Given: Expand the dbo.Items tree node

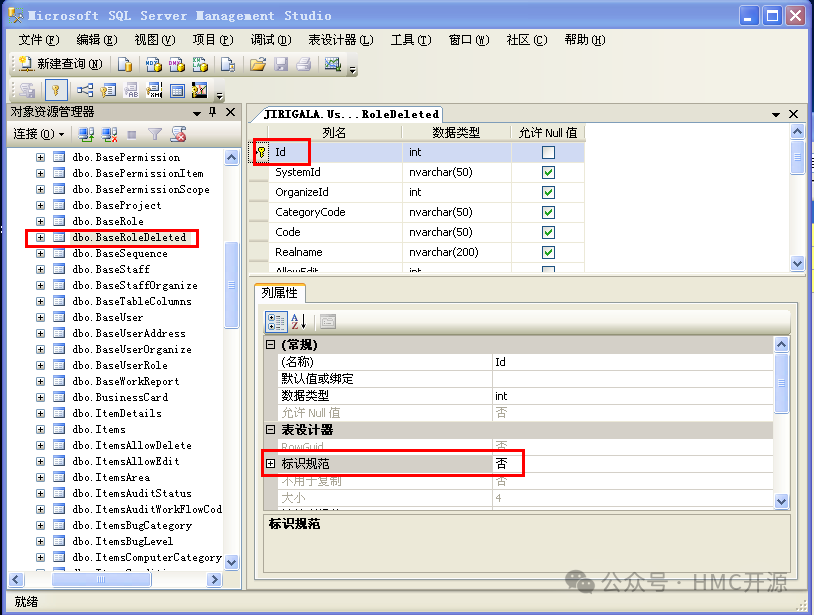Looking at the screenshot, I should pyautogui.click(x=40, y=430).
